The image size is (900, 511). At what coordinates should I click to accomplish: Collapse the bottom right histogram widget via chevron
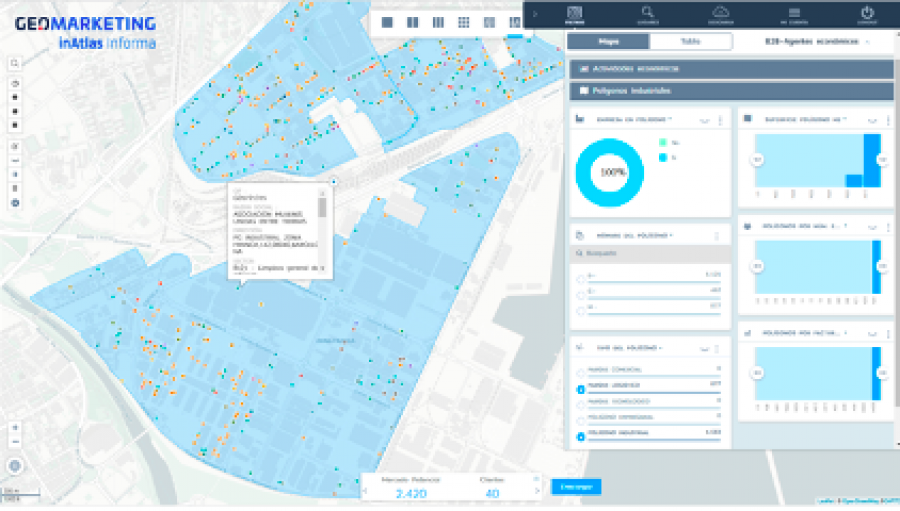[872, 334]
